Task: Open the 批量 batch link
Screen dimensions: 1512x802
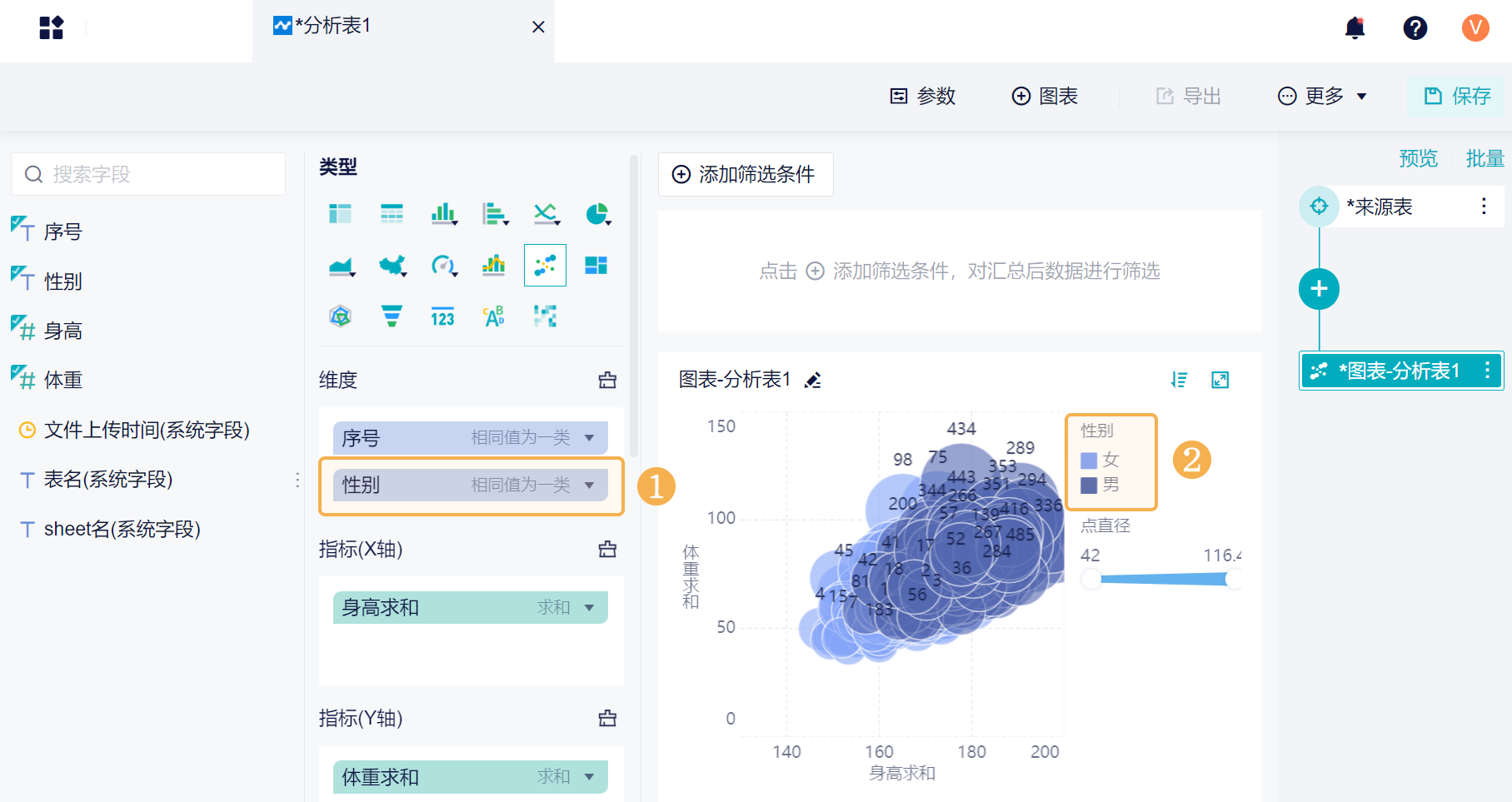Action: click(1485, 158)
